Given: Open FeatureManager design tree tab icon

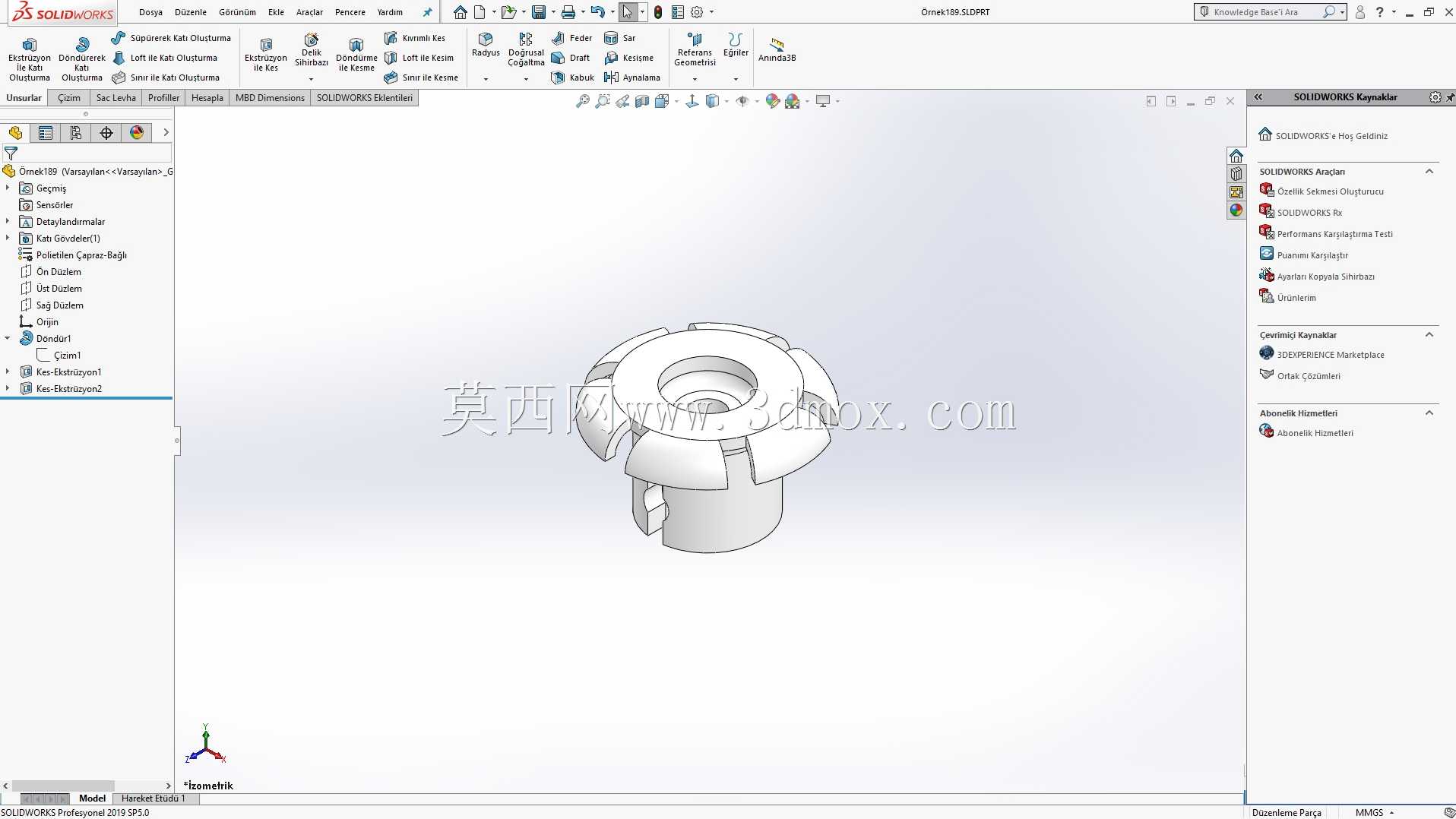Looking at the screenshot, I should (15, 133).
